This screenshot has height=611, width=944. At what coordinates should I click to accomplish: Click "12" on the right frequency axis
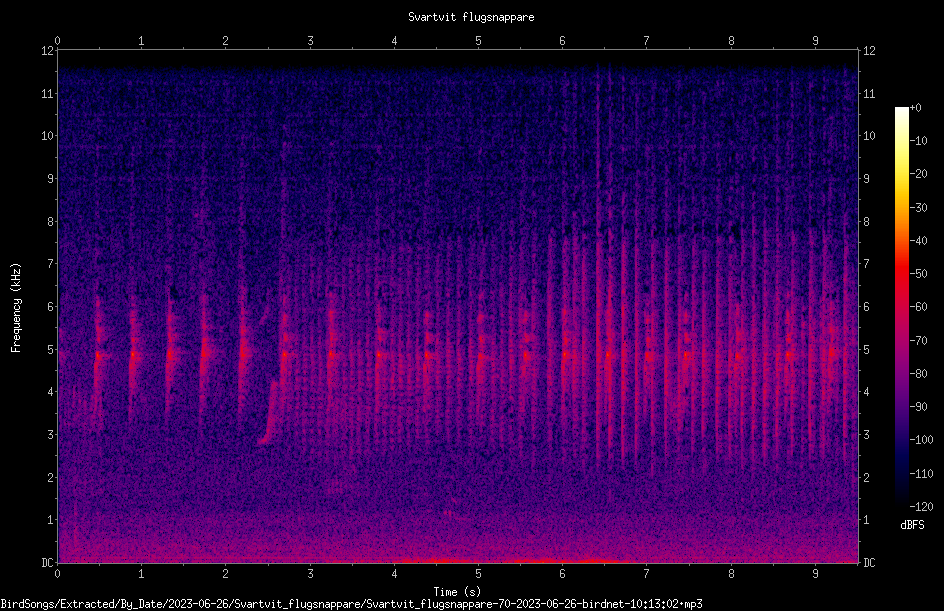coord(869,51)
